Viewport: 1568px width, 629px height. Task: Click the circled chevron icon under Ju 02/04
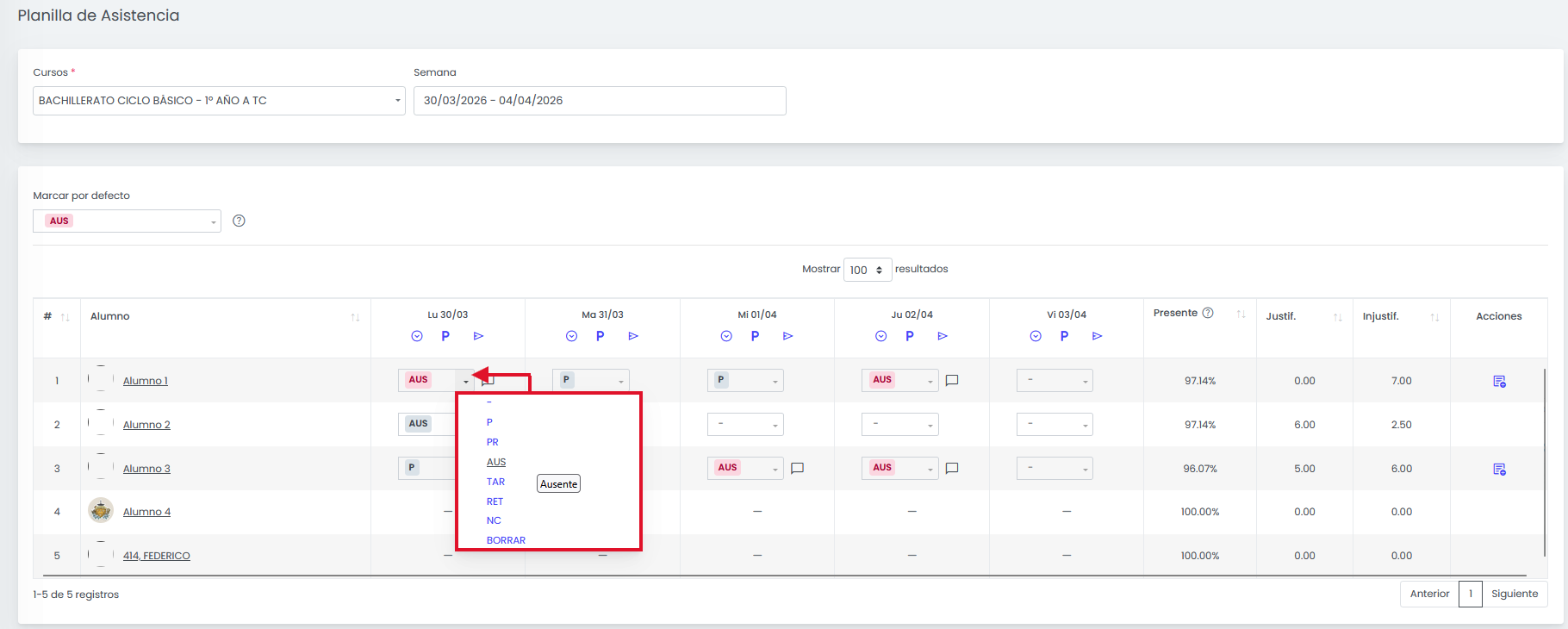[880, 336]
